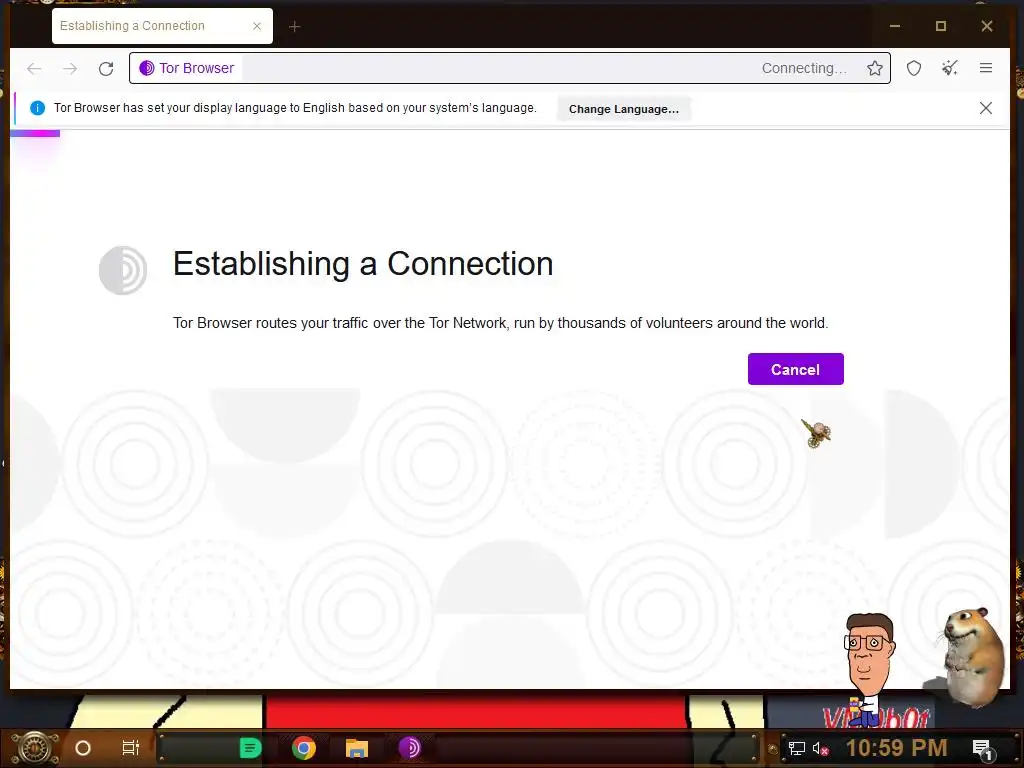Close the Tor Browser window
The image size is (1024, 768).
coord(987,26)
